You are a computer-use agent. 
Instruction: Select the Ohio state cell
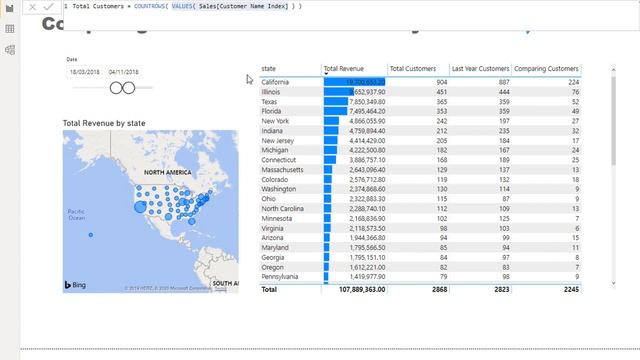(x=268, y=199)
